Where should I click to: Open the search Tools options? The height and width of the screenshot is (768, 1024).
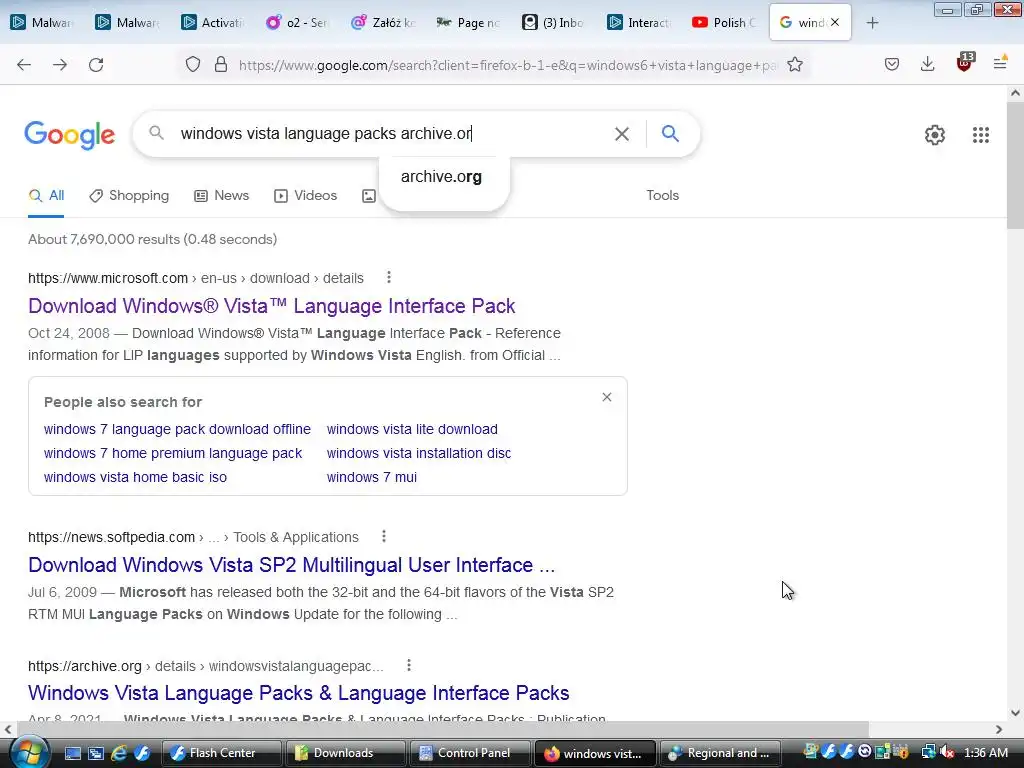pyautogui.click(x=662, y=195)
